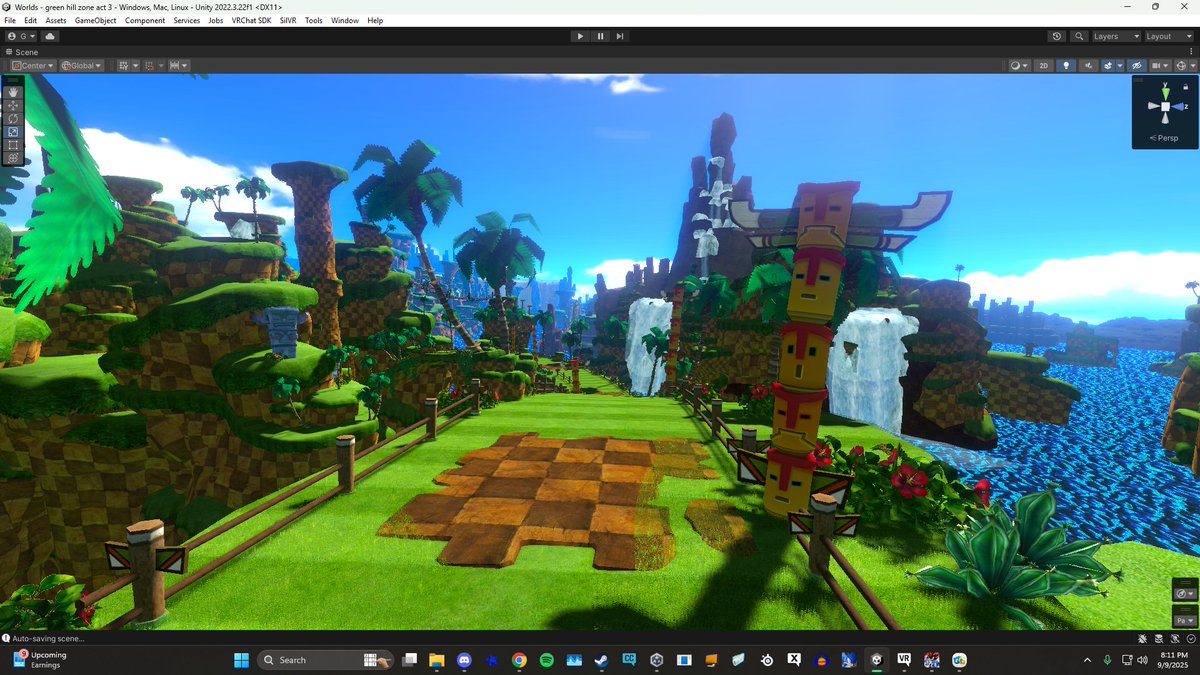
Task: Open the Undo History icon
Action: point(1057,36)
